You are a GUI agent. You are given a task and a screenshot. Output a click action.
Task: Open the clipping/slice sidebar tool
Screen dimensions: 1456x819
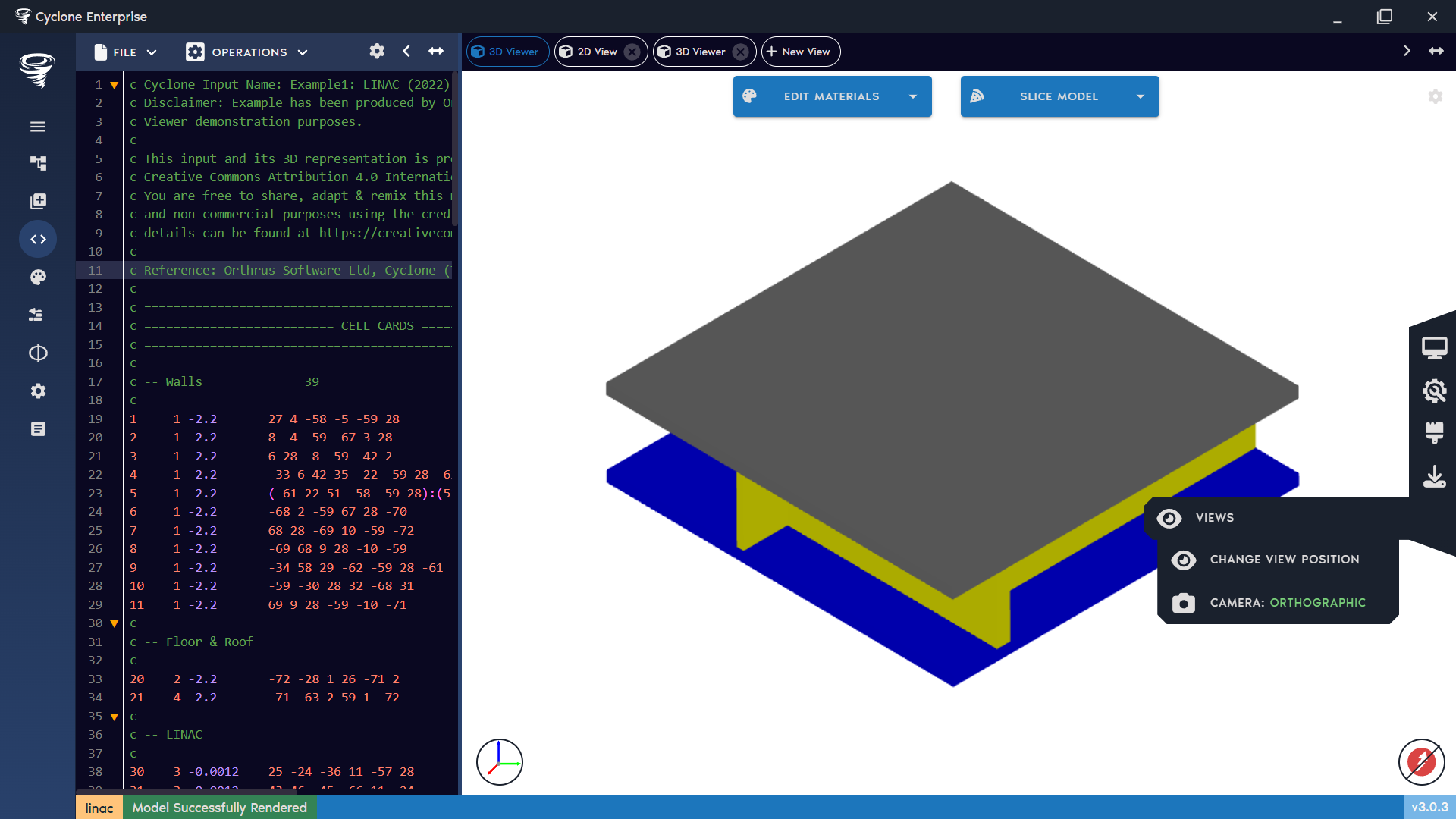38,353
